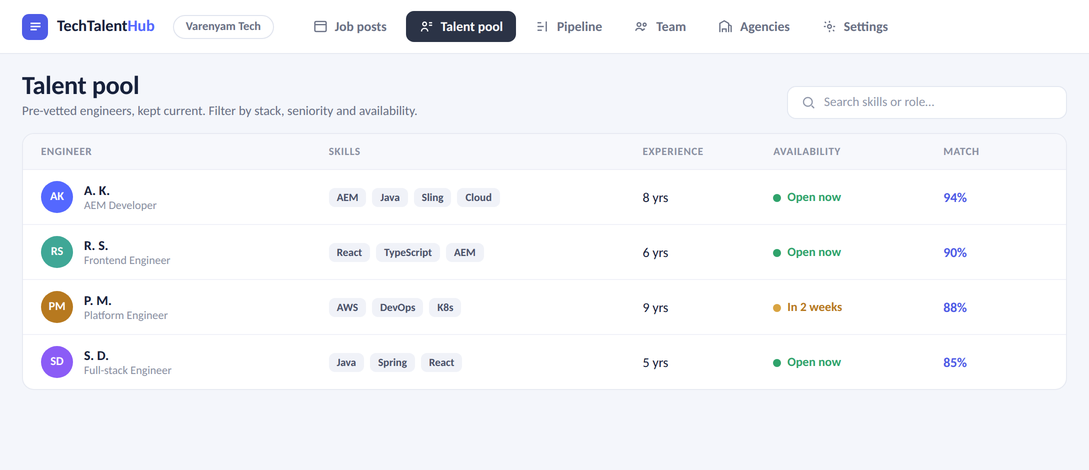1089x470 pixels.
Task: Click the Spring skill tag
Action: [392, 362]
